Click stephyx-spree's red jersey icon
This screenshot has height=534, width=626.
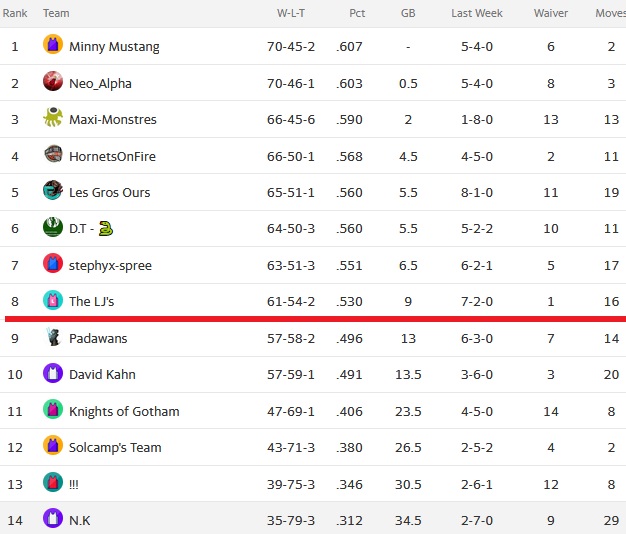53,263
